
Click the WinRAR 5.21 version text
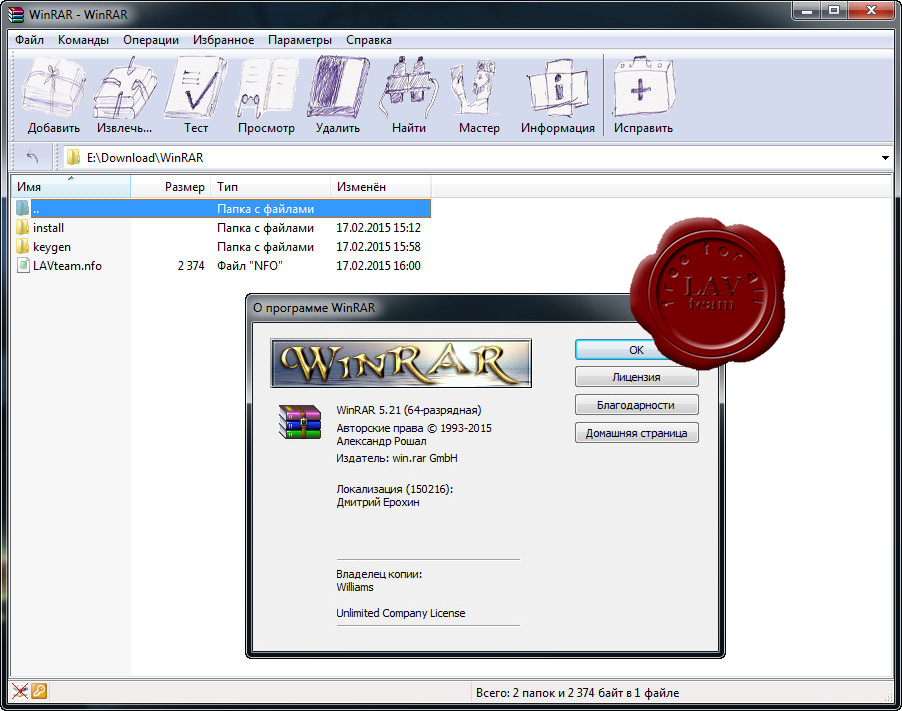click(x=408, y=410)
